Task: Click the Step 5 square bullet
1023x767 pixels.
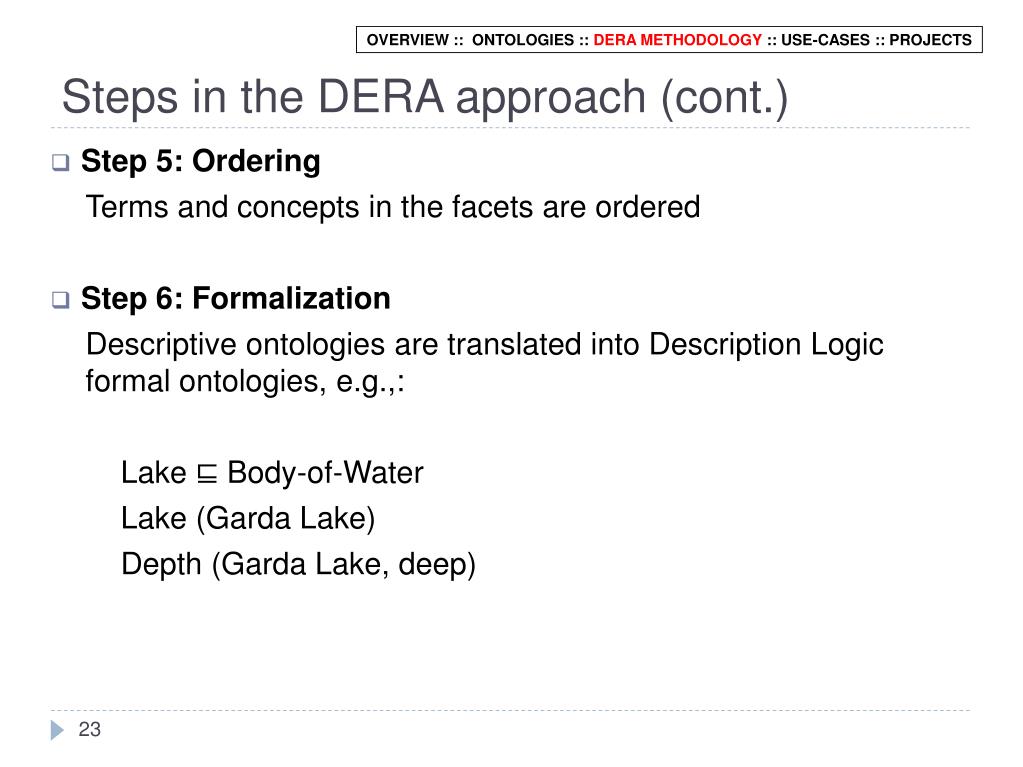Action: (x=61, y=162)
